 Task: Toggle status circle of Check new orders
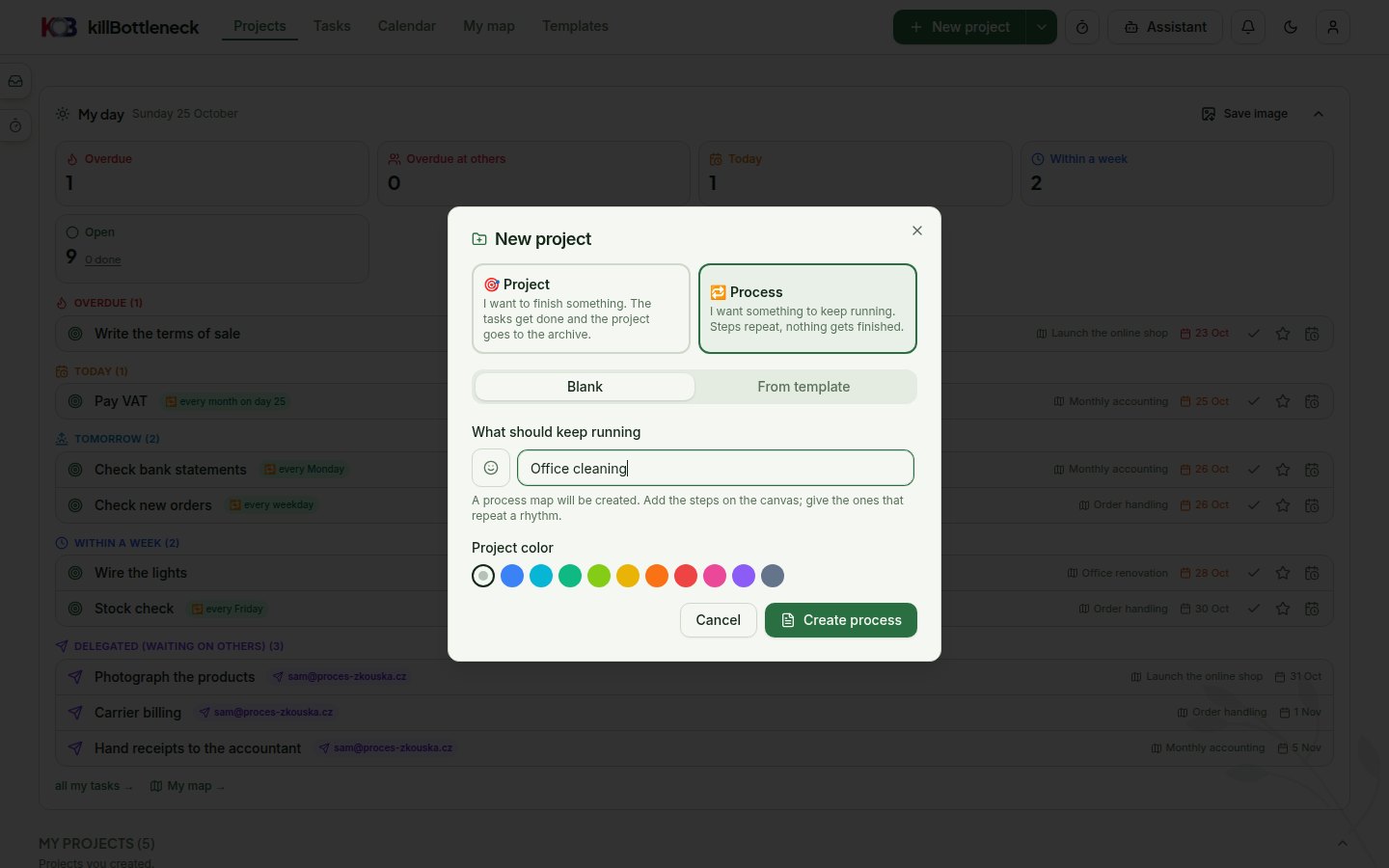coord(75,505)
